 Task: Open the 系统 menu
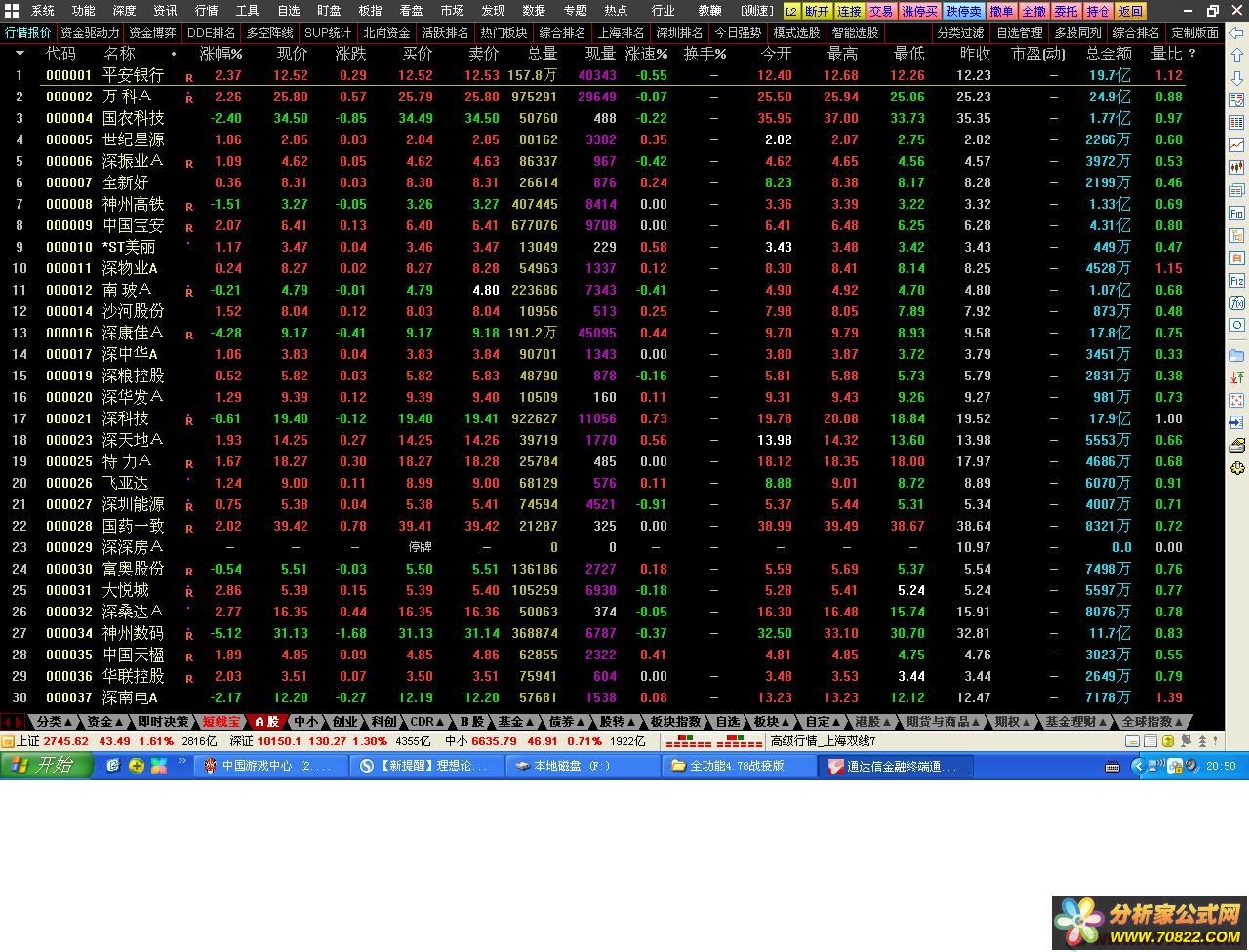[x=43, y=11]
